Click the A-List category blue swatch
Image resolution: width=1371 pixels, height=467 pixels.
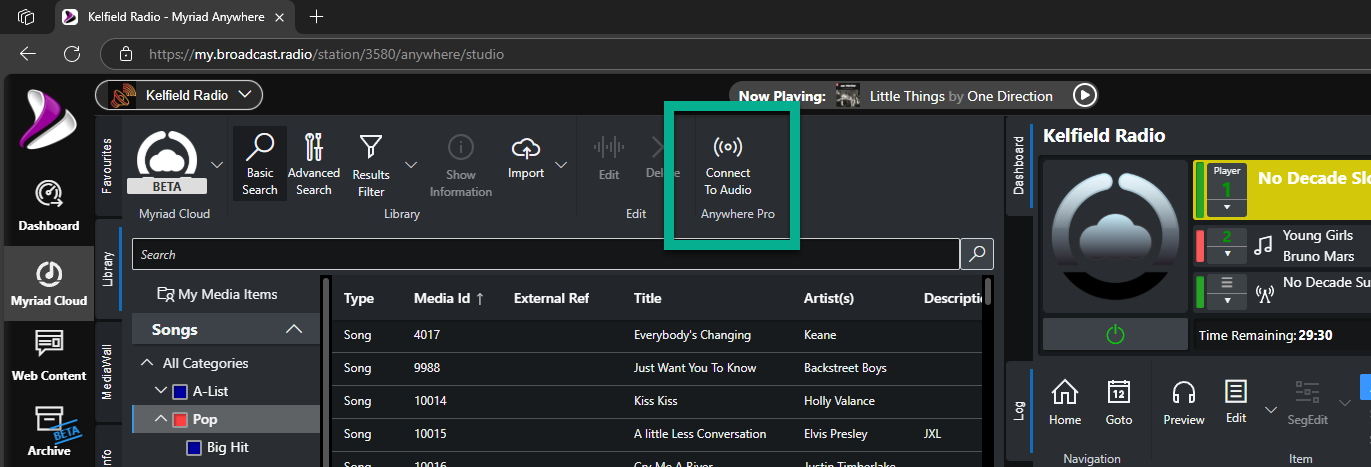pyautogui.click(x=180, y=392)
